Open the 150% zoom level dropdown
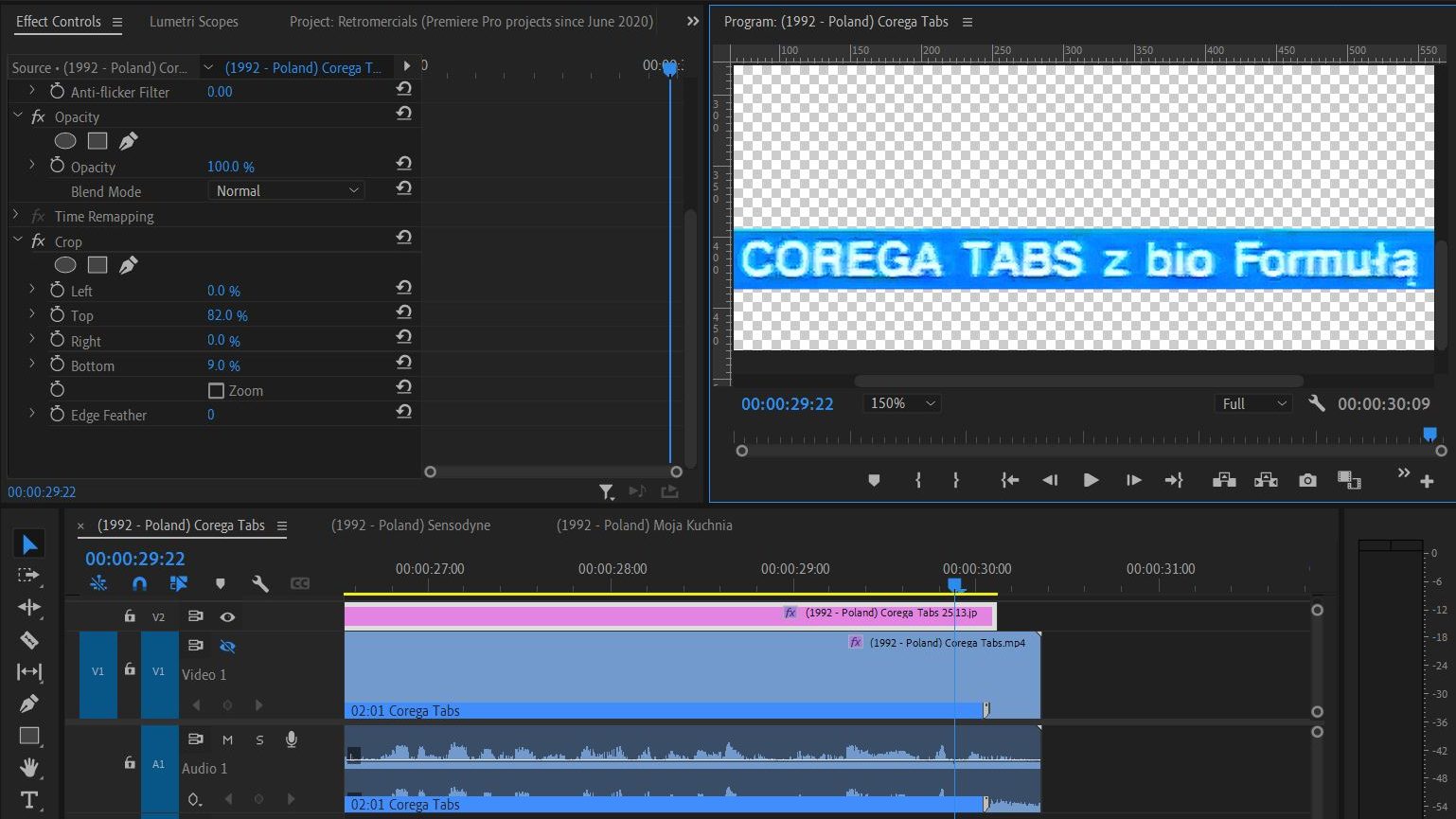The height and width of the screenshot is (819, 1456). [902, 403]
